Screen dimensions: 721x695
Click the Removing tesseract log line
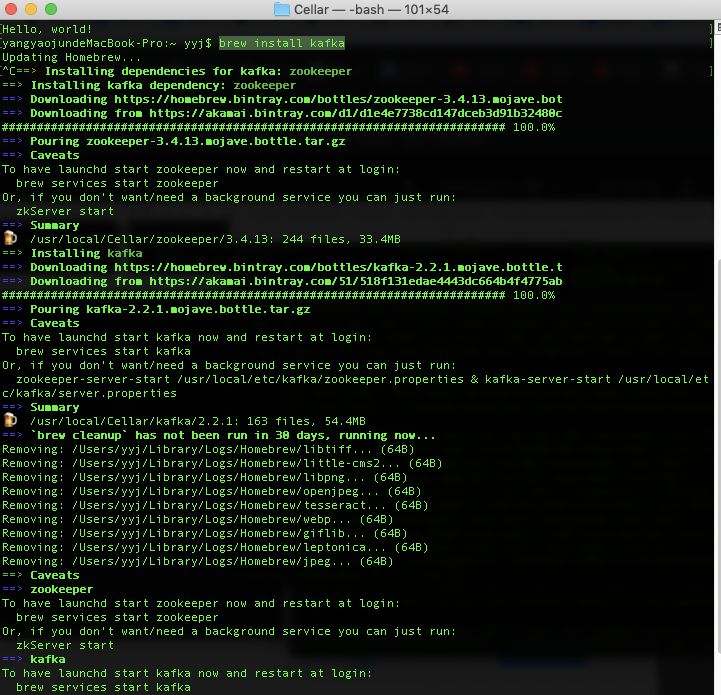(x=215, y=505)
